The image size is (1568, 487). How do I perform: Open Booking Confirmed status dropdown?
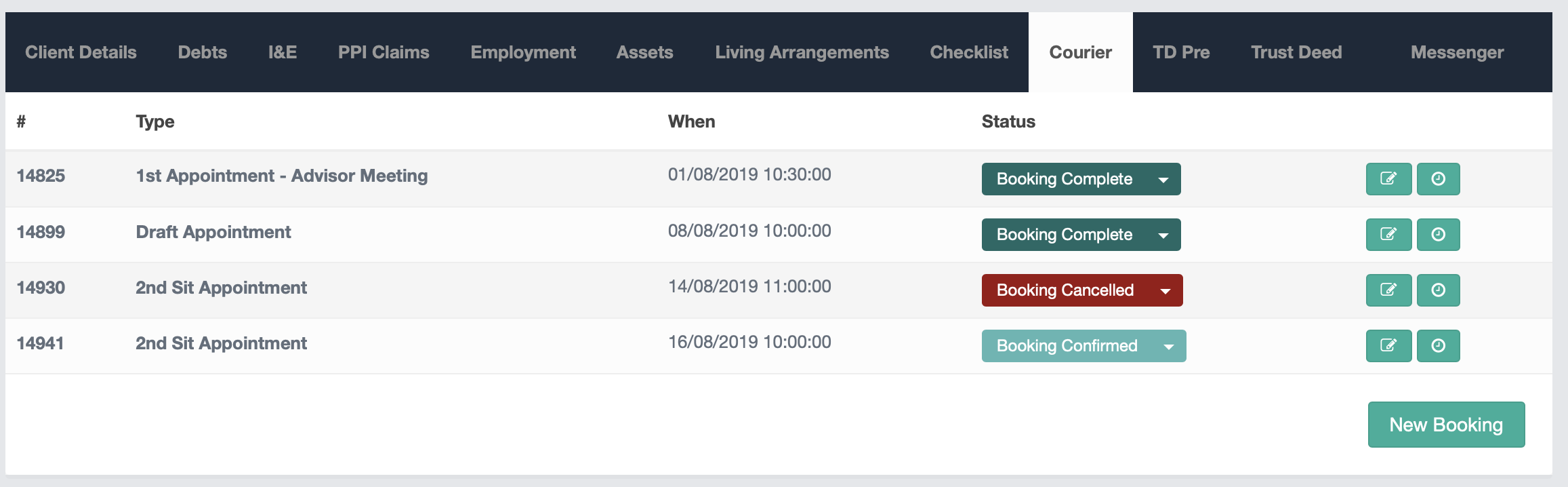point(1084,346)
